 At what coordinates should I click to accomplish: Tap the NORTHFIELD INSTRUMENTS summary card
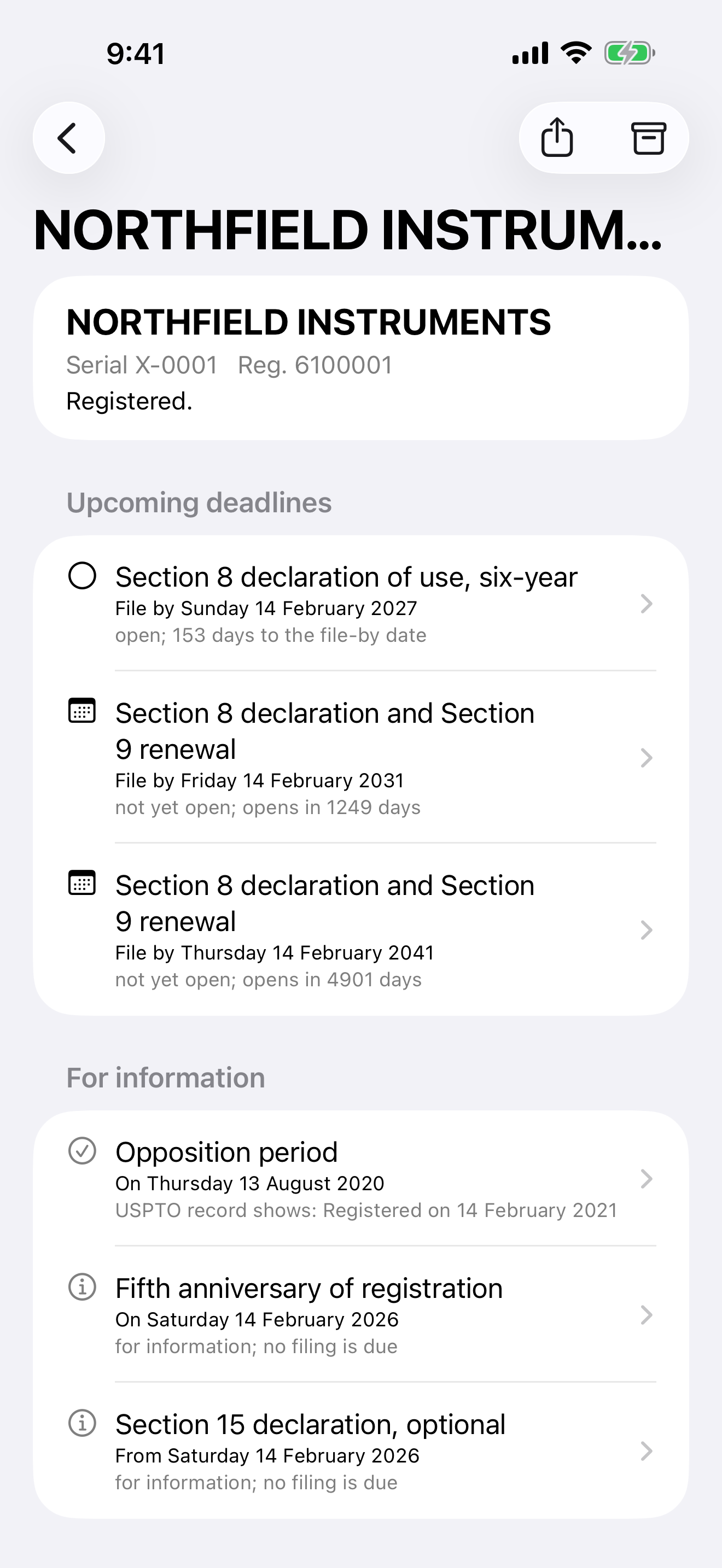(x=361, y=358)
